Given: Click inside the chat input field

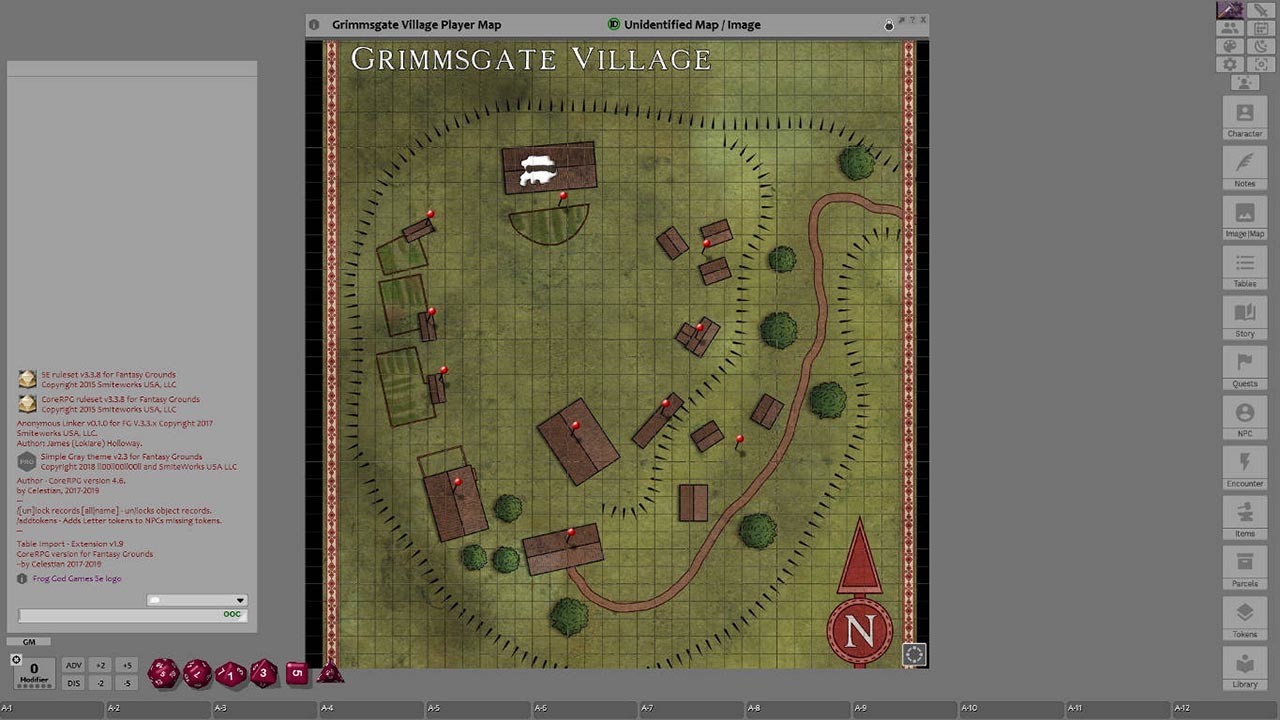Looking at the screenshot, I should [120, 615].
